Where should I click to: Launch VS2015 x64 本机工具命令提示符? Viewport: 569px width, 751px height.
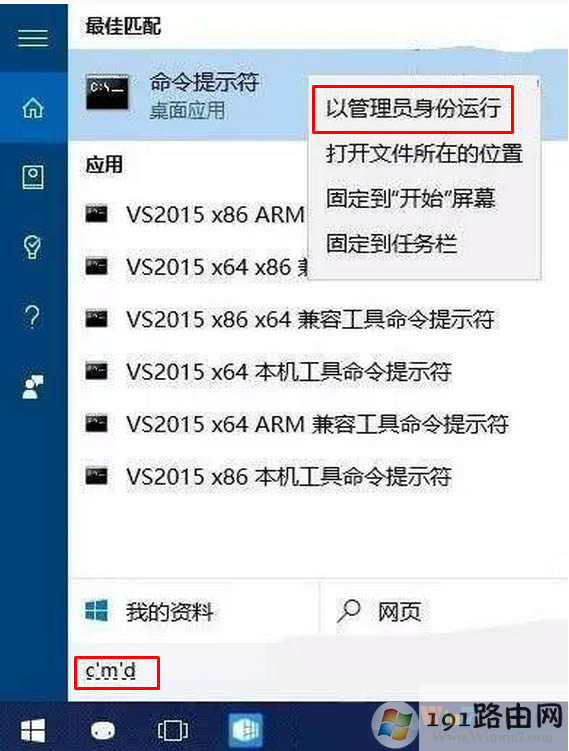point(268,371)
